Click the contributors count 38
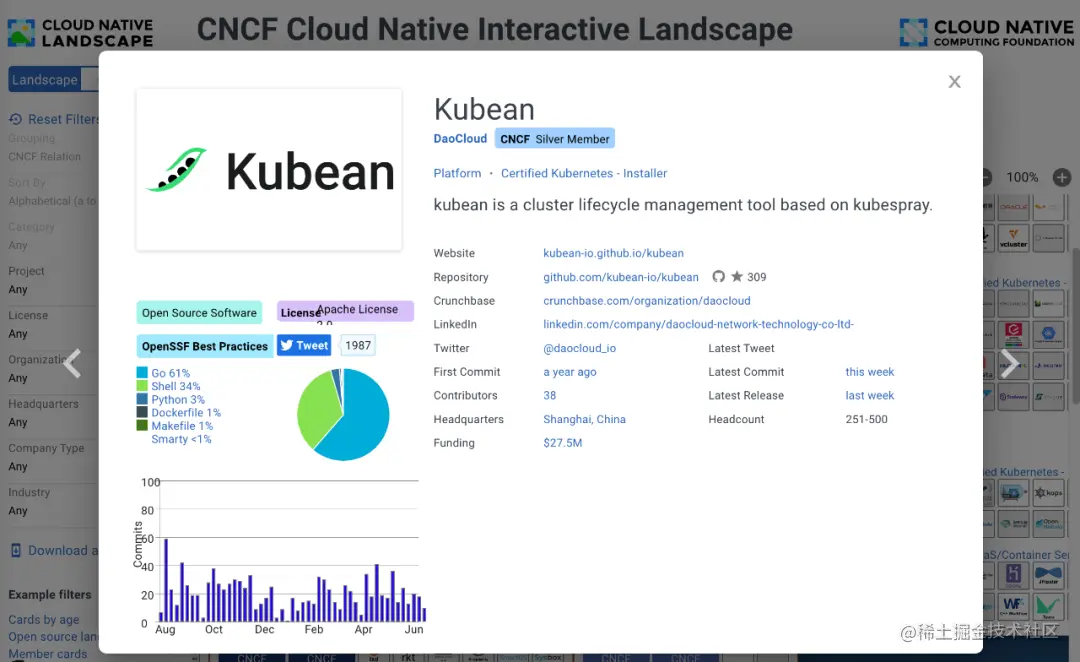 pyautogui.click(x=550, y=395)
